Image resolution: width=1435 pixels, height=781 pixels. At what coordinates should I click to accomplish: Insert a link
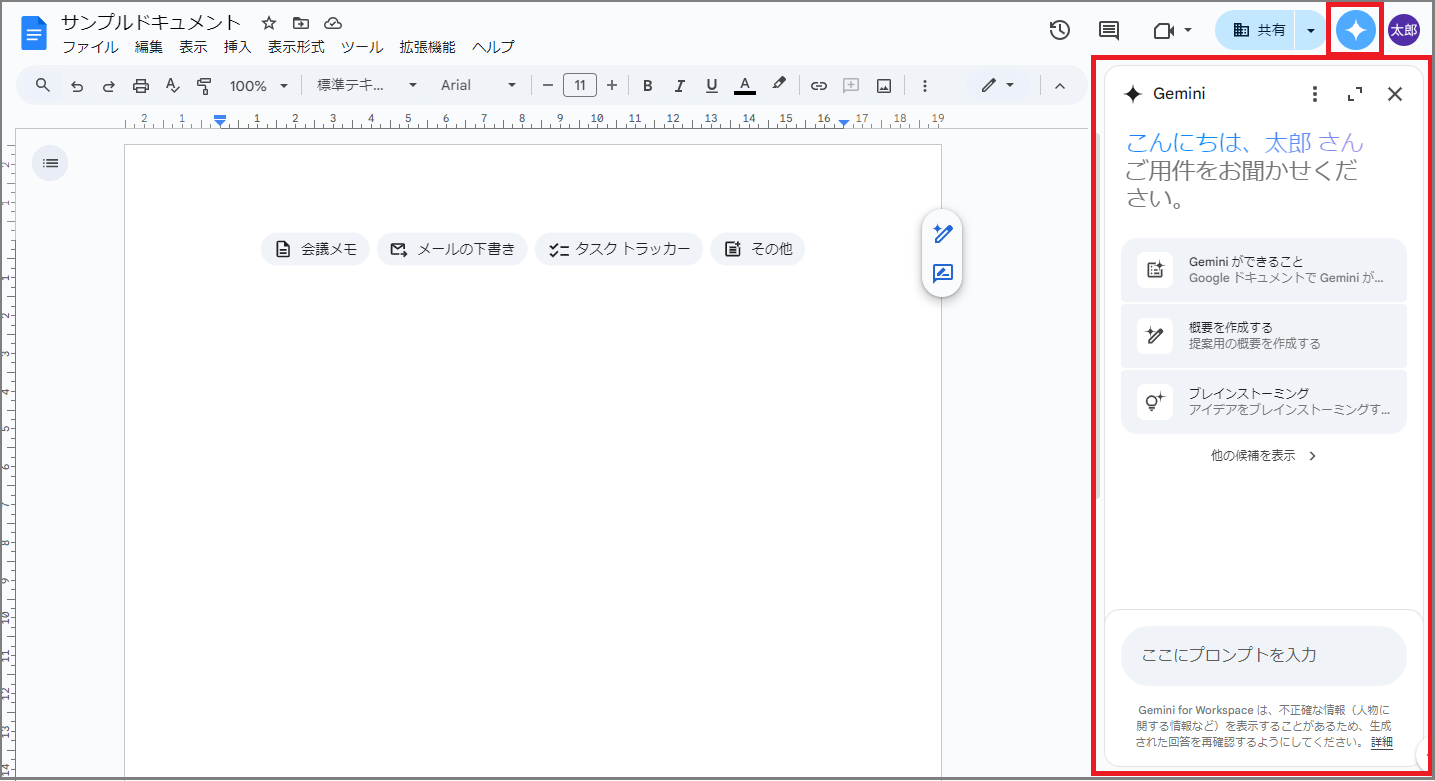pyautogui.click(x=819, y=86)
